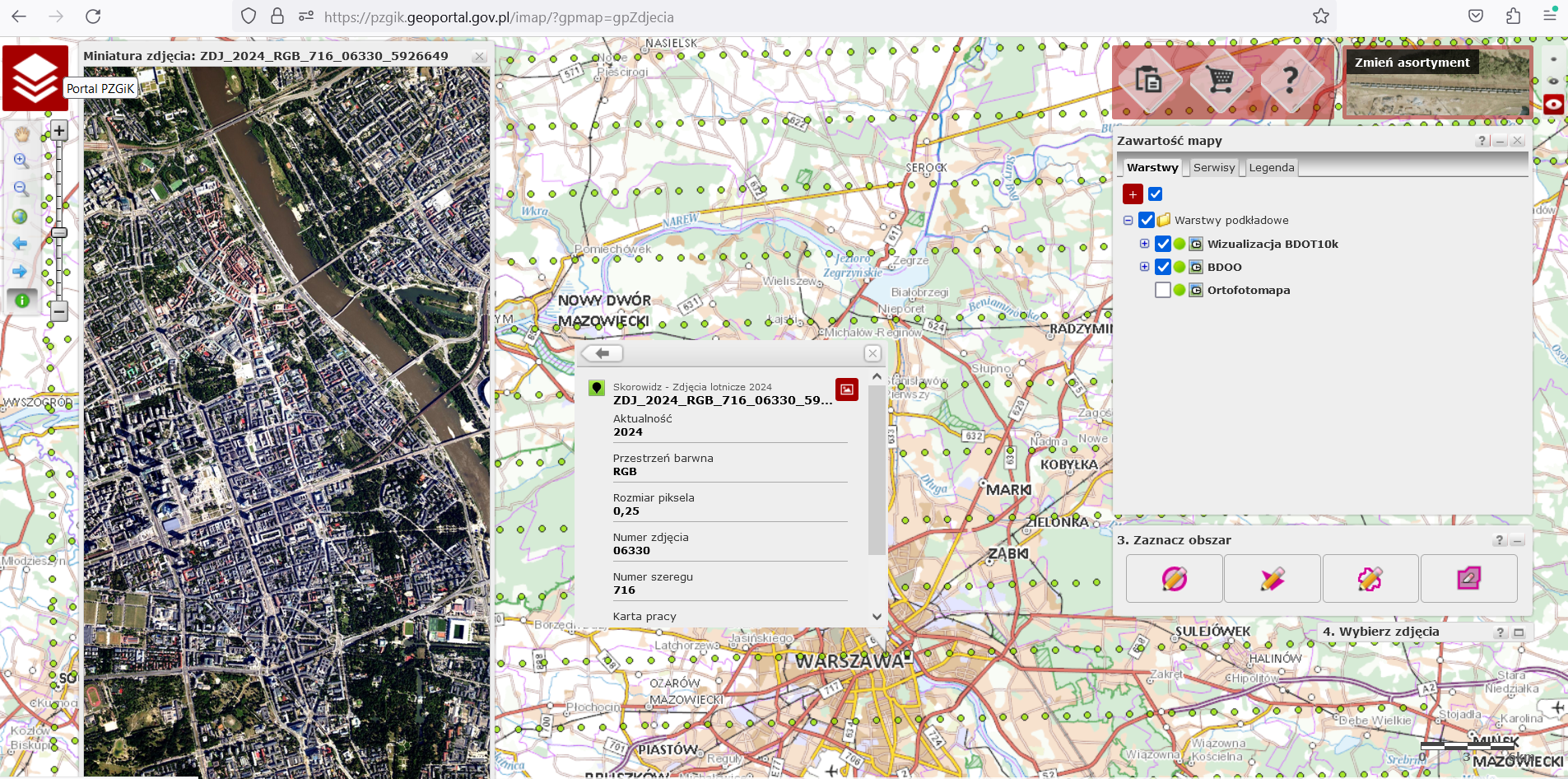The image size is (1568, 779).
Task: Switch to the Serwisy tab
Action: coord(1213,167)
